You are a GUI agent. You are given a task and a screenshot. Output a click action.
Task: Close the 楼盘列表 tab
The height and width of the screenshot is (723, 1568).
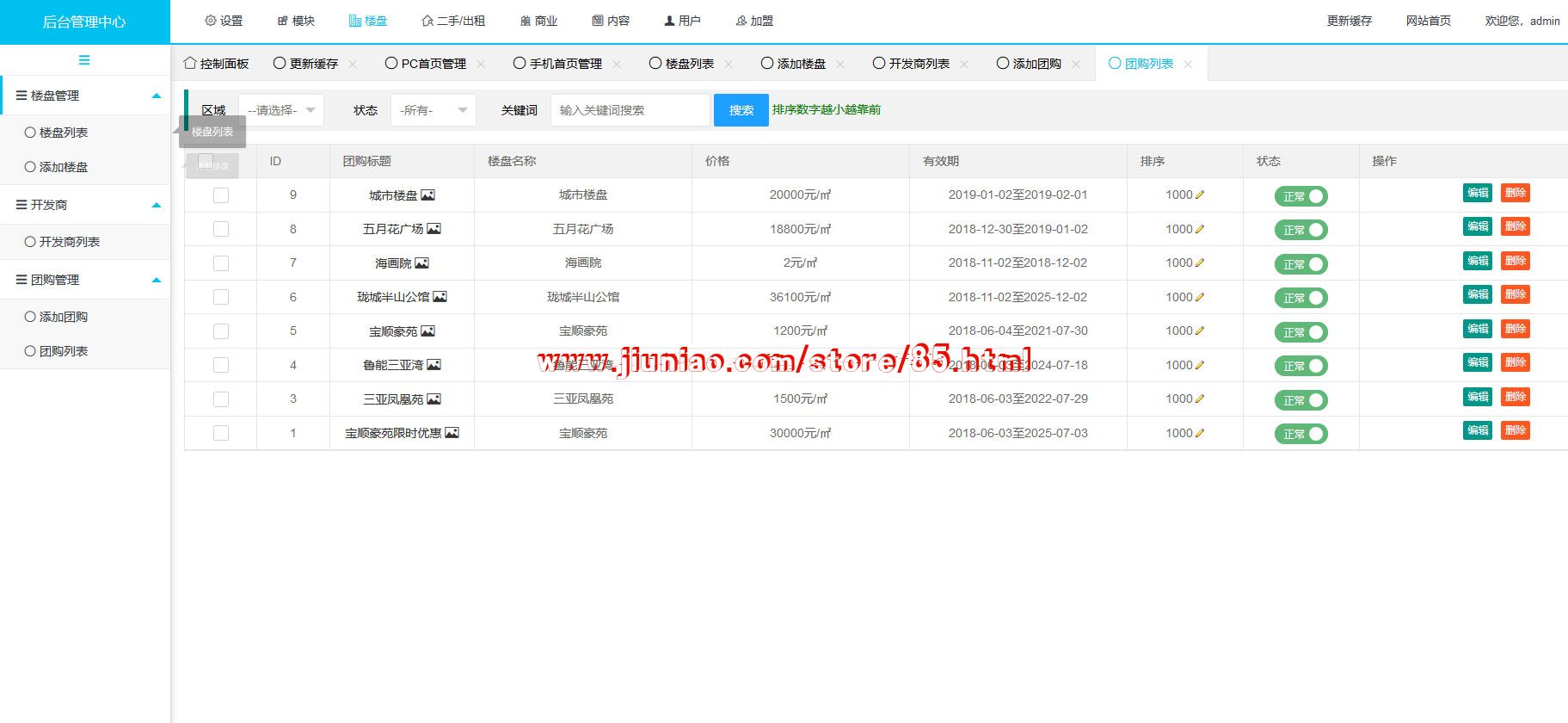point(729,65)
